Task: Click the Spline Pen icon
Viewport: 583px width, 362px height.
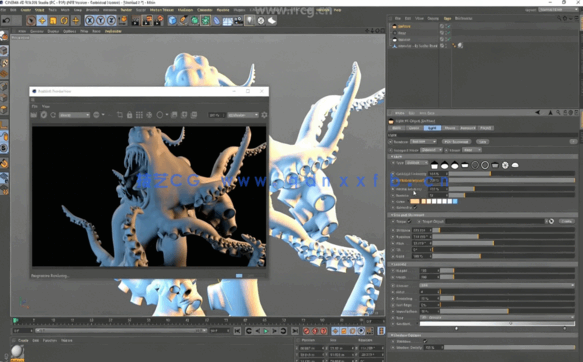Action: [183, 20]
